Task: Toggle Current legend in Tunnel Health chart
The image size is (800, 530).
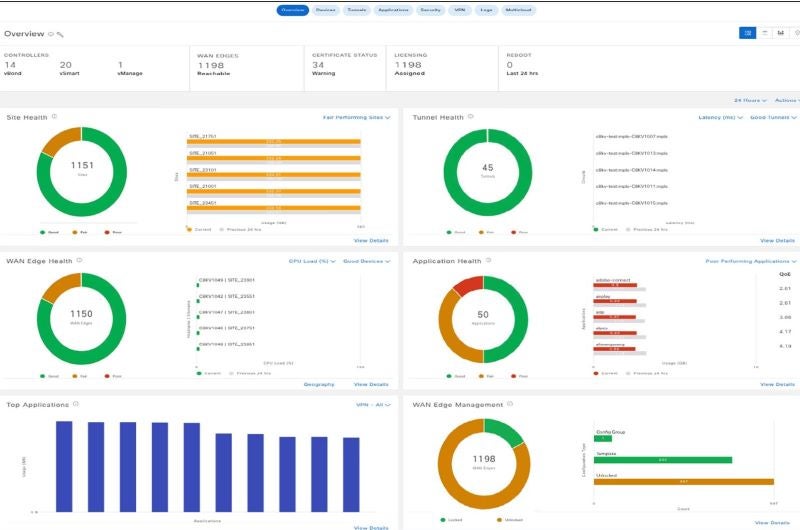Action: click(x=606, y=230)
